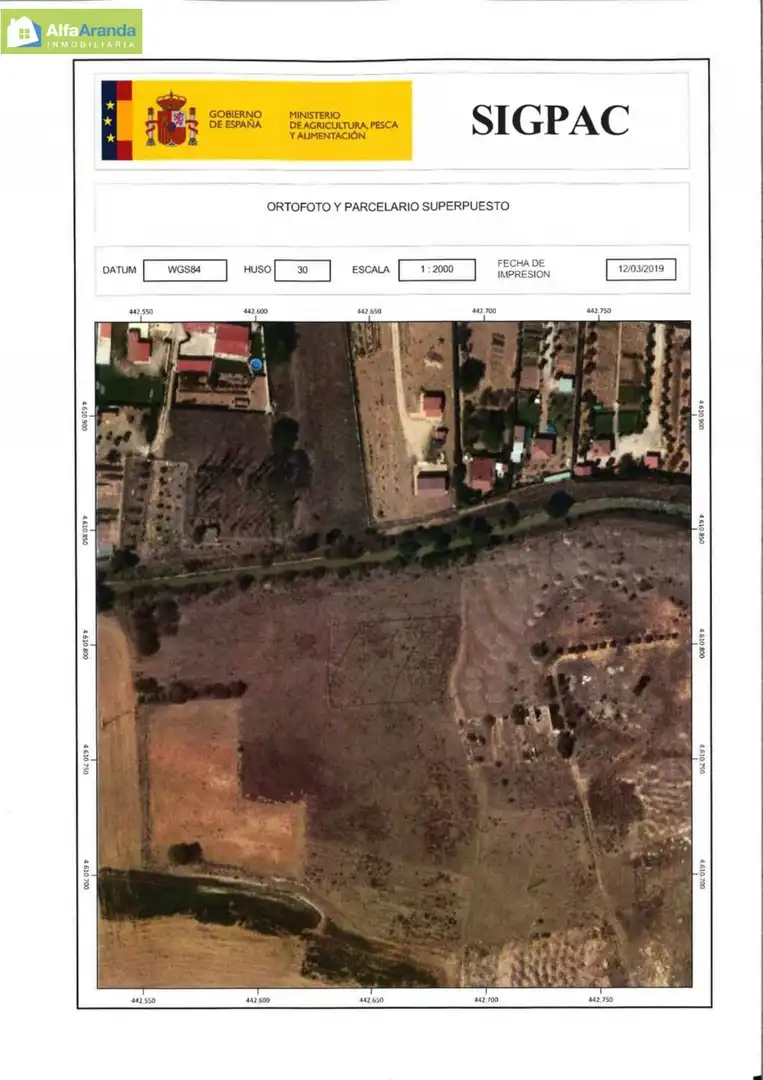Click the ESCALA label
The image size is (763, 1080).
pos(370,270)
